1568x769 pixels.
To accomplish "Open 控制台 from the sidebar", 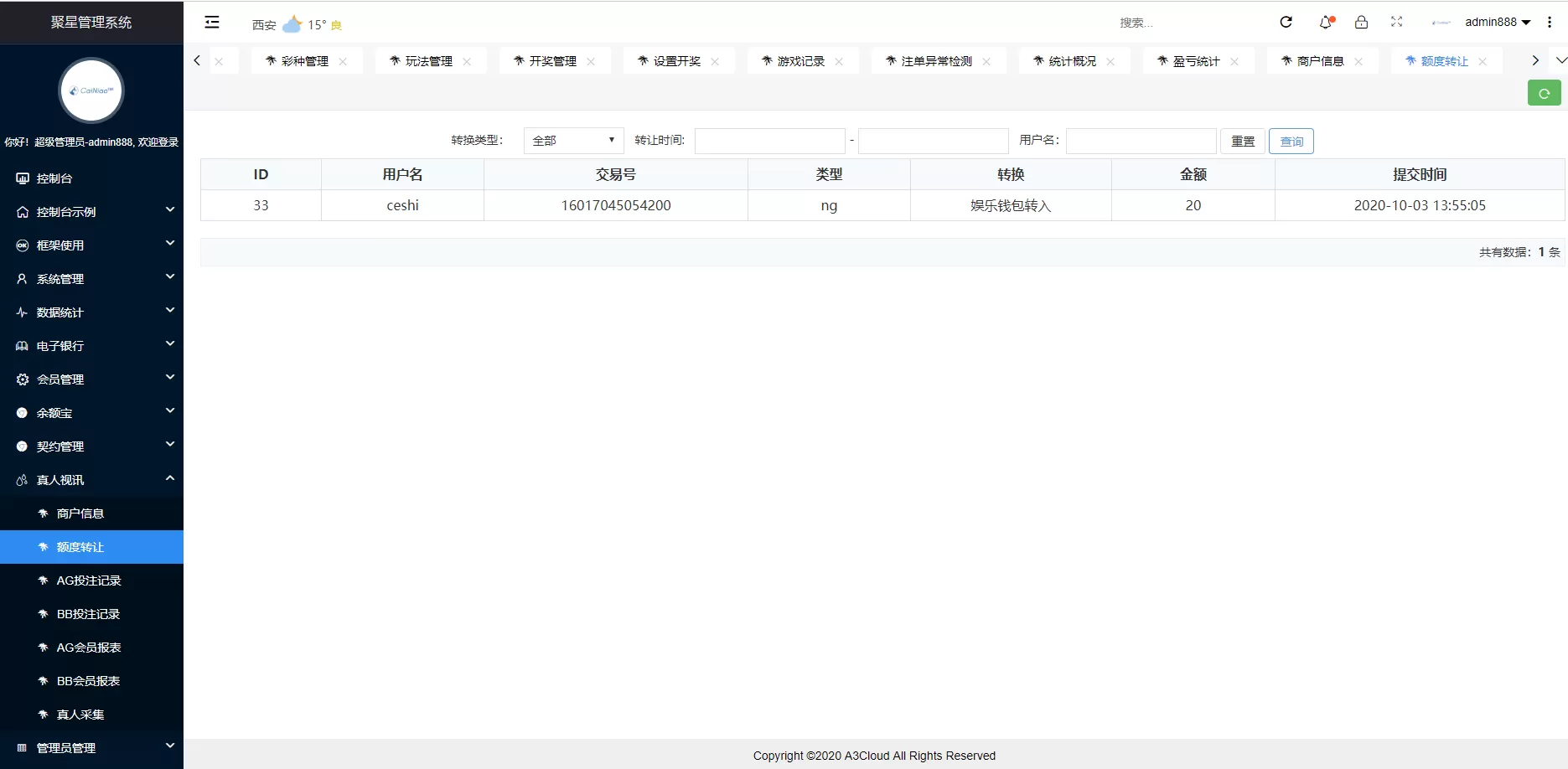I will pos(59,178).
